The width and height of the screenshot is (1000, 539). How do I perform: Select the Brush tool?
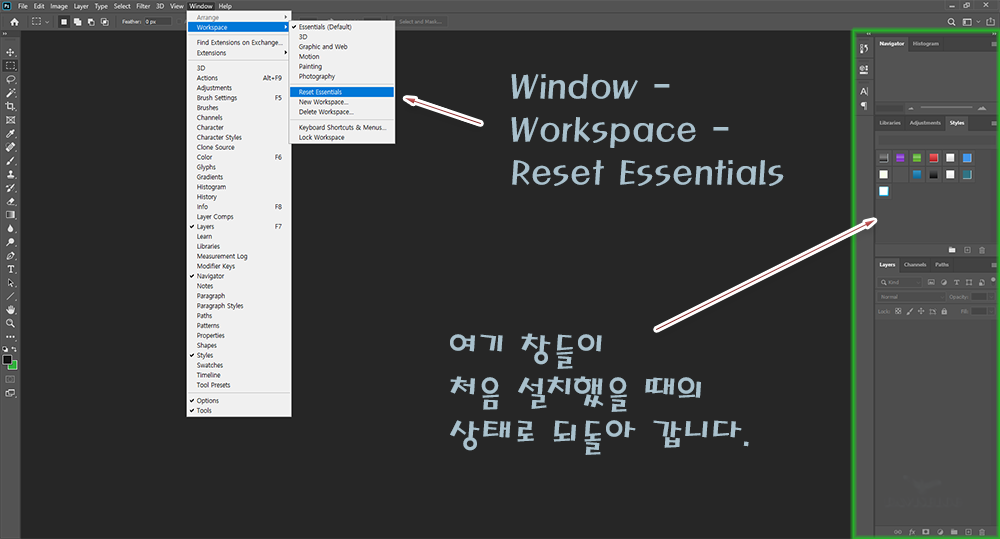(10, 161)
